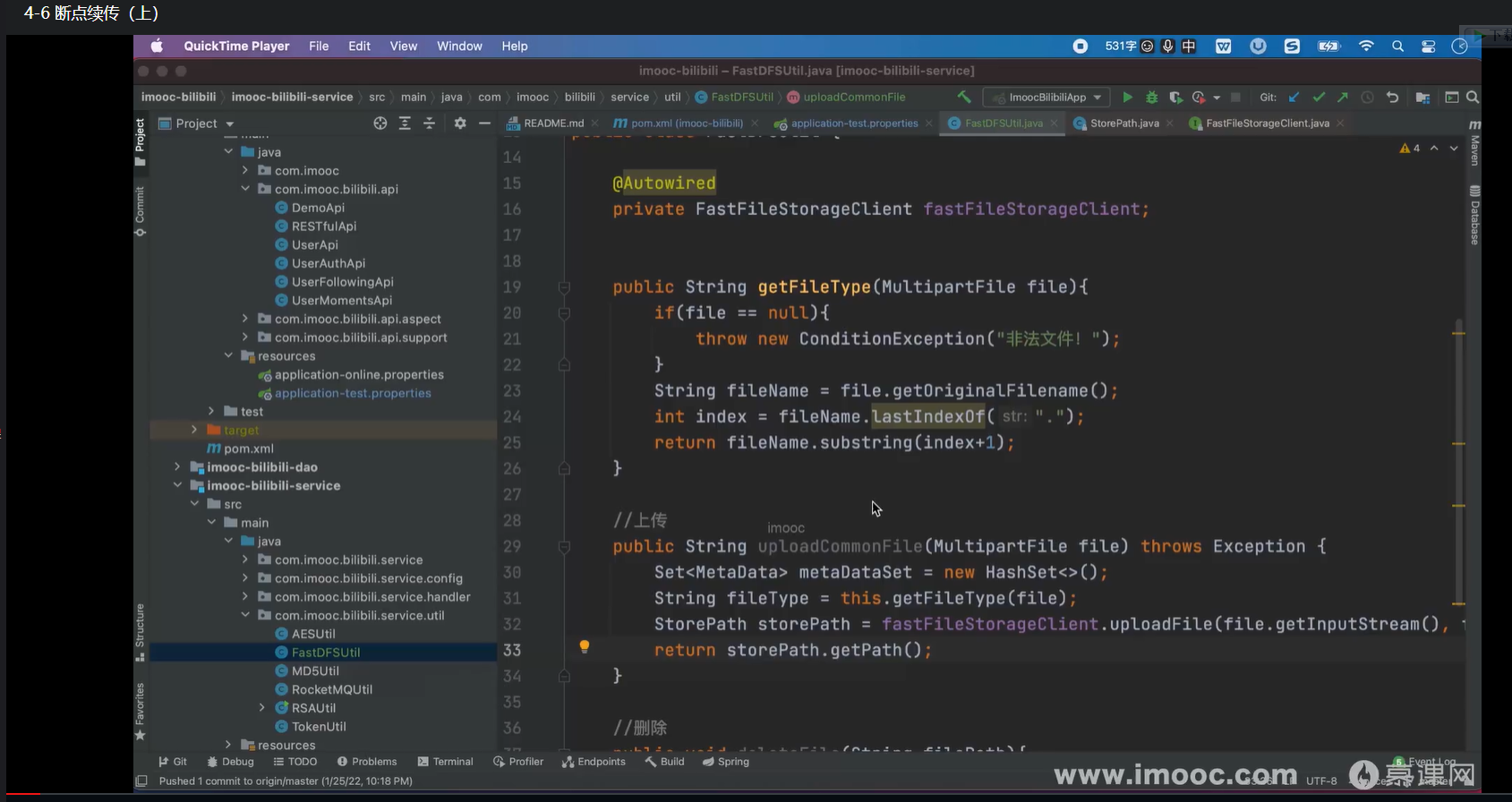This screenshot has width=1512, height=802.
Task: Click the Build Project hammer icon
Action: click(964, 97)
